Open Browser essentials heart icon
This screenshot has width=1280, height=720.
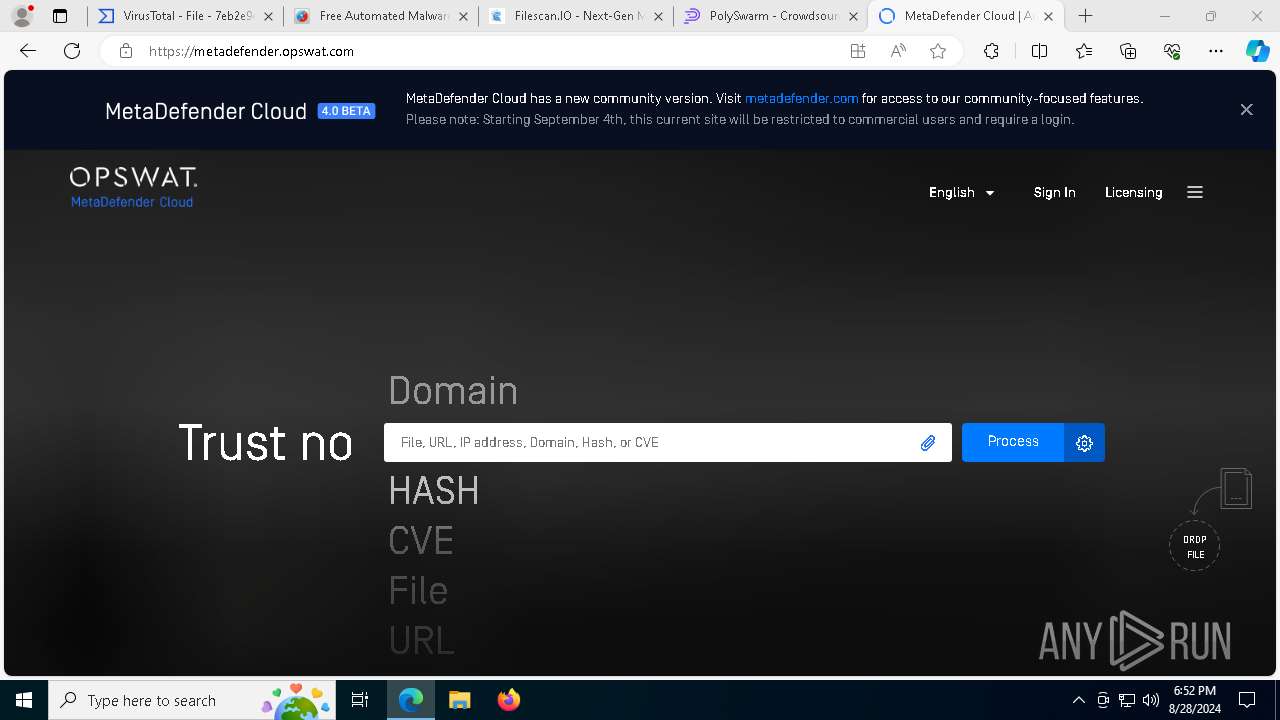click(x=1172, y=51)
